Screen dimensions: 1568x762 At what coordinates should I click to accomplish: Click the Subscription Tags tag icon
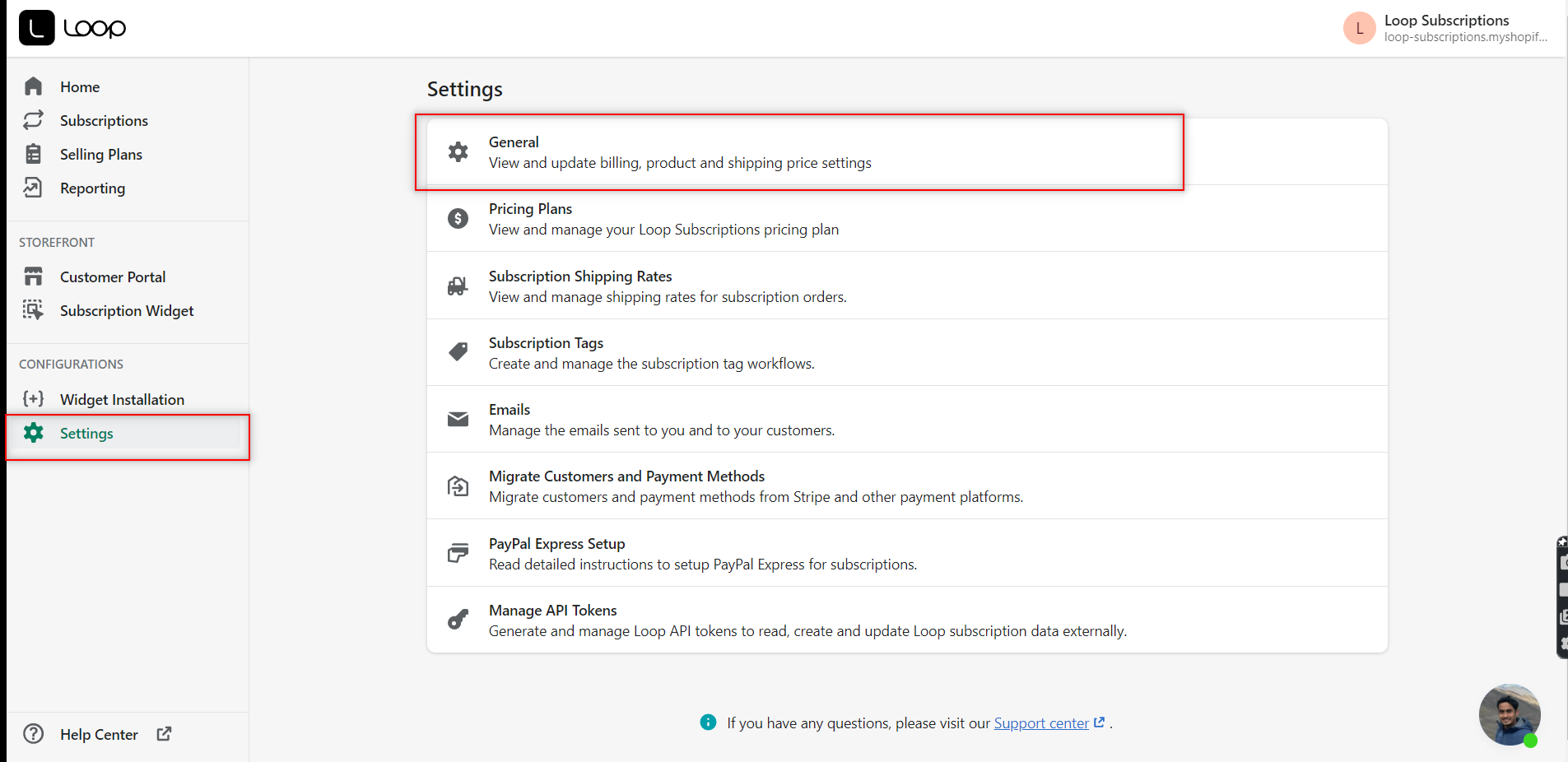(458, 352)
